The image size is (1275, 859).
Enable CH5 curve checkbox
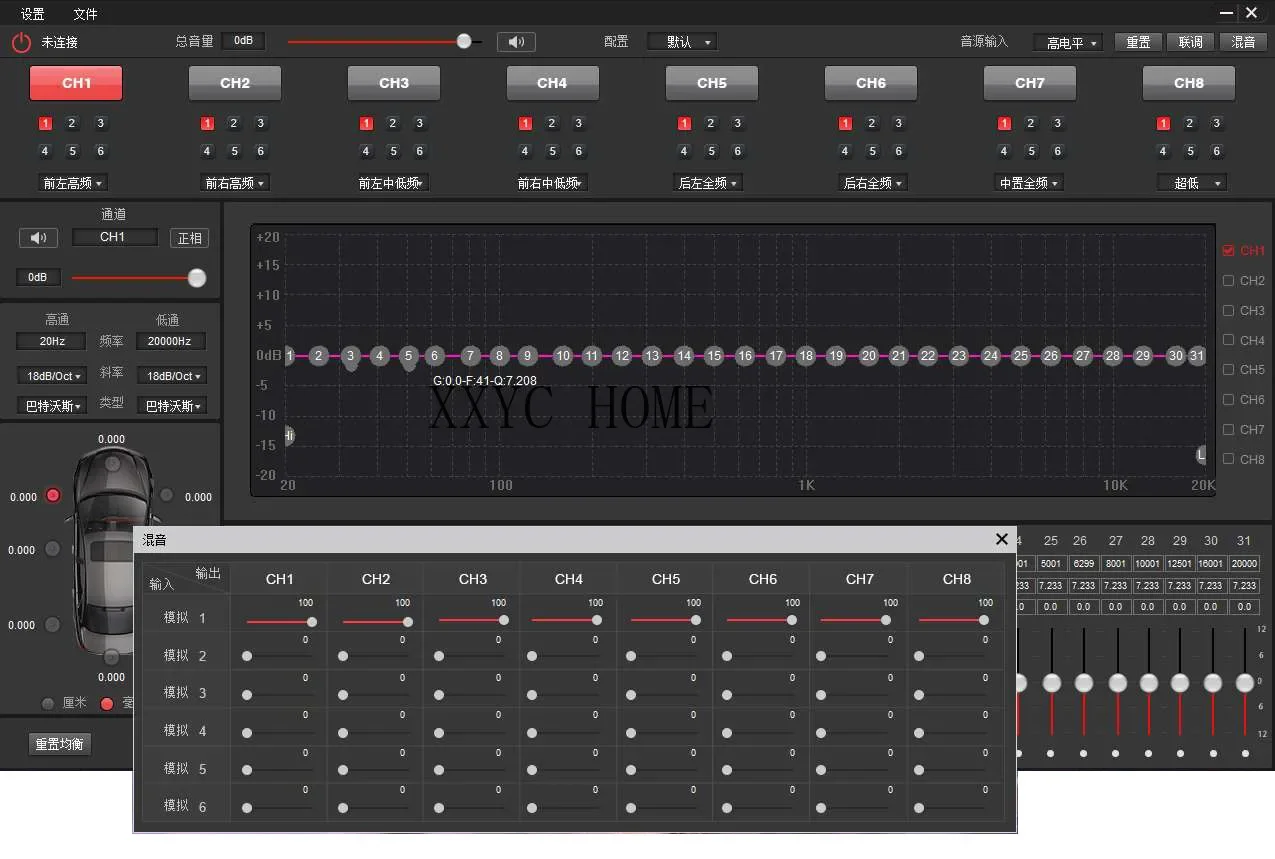coord(1228,370)
